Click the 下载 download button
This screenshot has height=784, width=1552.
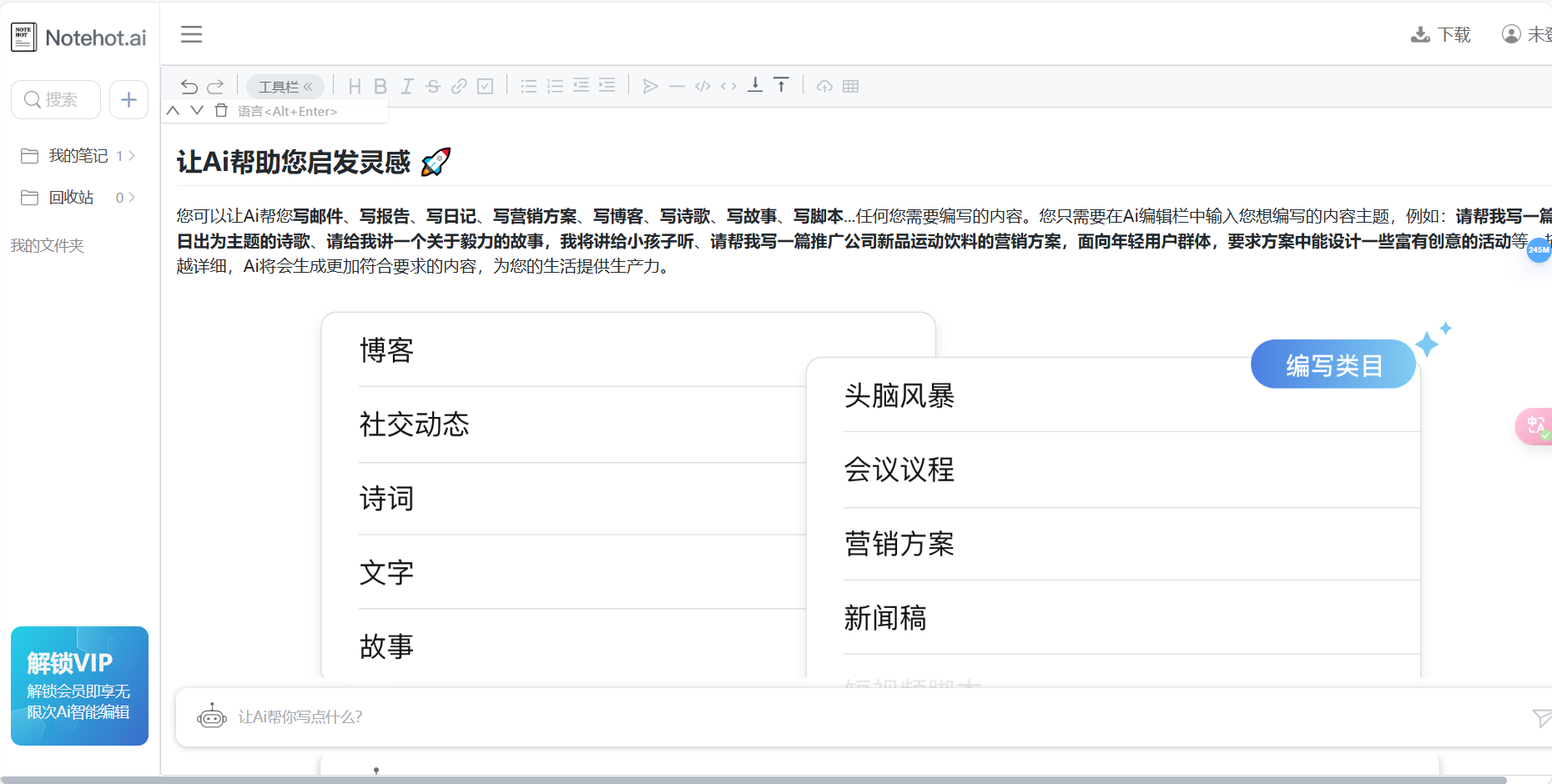[x=1441, y=34]
